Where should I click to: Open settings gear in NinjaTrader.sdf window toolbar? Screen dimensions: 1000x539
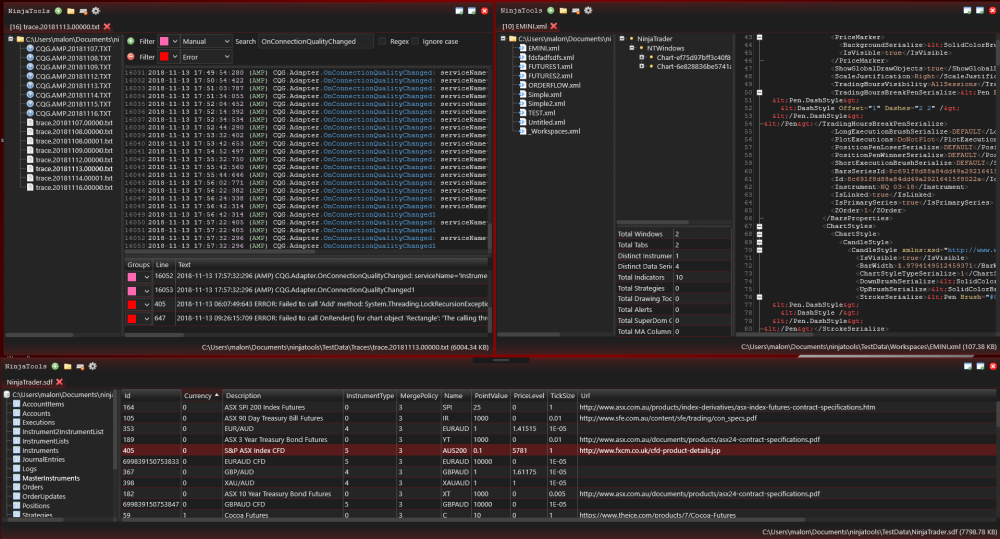(x=91, y=366)
